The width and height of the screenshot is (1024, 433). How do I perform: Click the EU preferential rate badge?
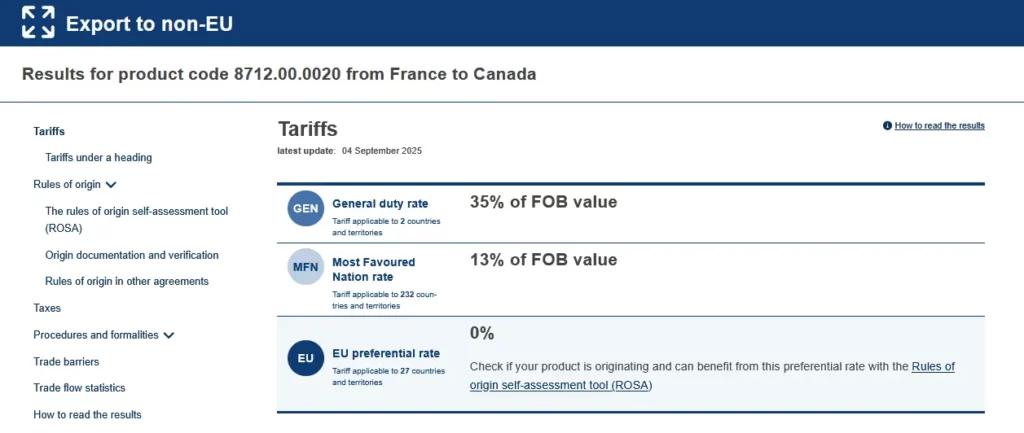tap(305, 358)
